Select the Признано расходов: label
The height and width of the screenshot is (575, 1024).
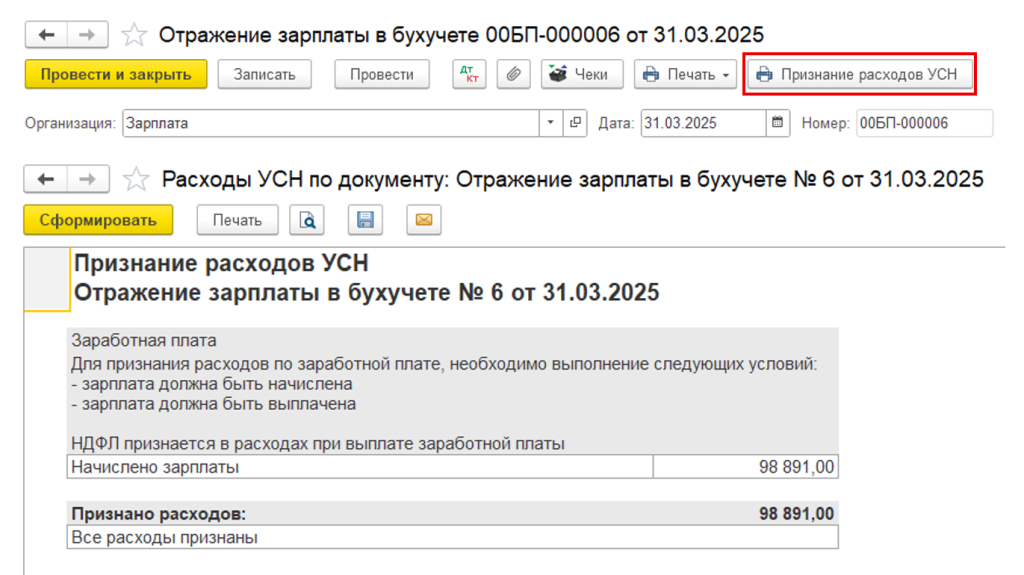[x=159, y=514]
